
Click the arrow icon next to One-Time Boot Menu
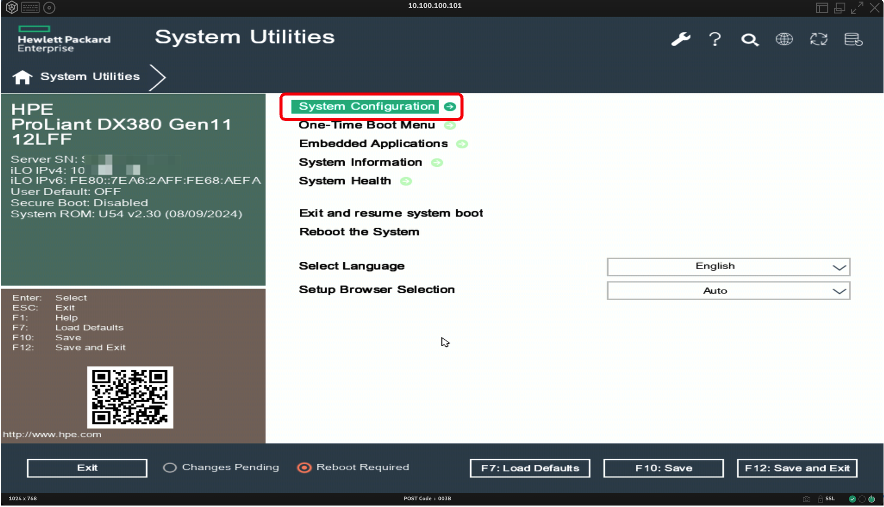(x=449, y=125)
